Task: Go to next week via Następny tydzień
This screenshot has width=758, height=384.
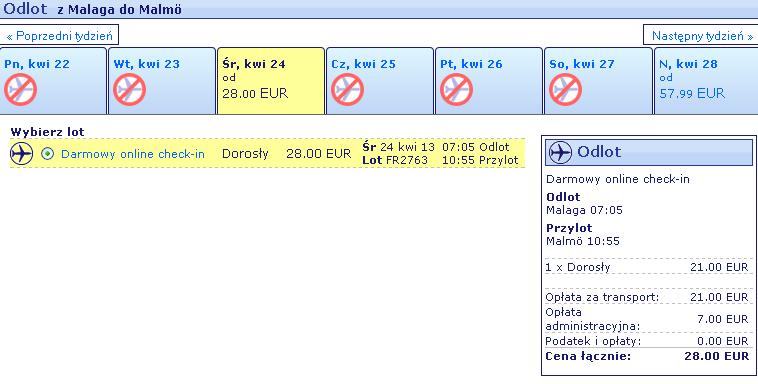Action: pos(702,35)
